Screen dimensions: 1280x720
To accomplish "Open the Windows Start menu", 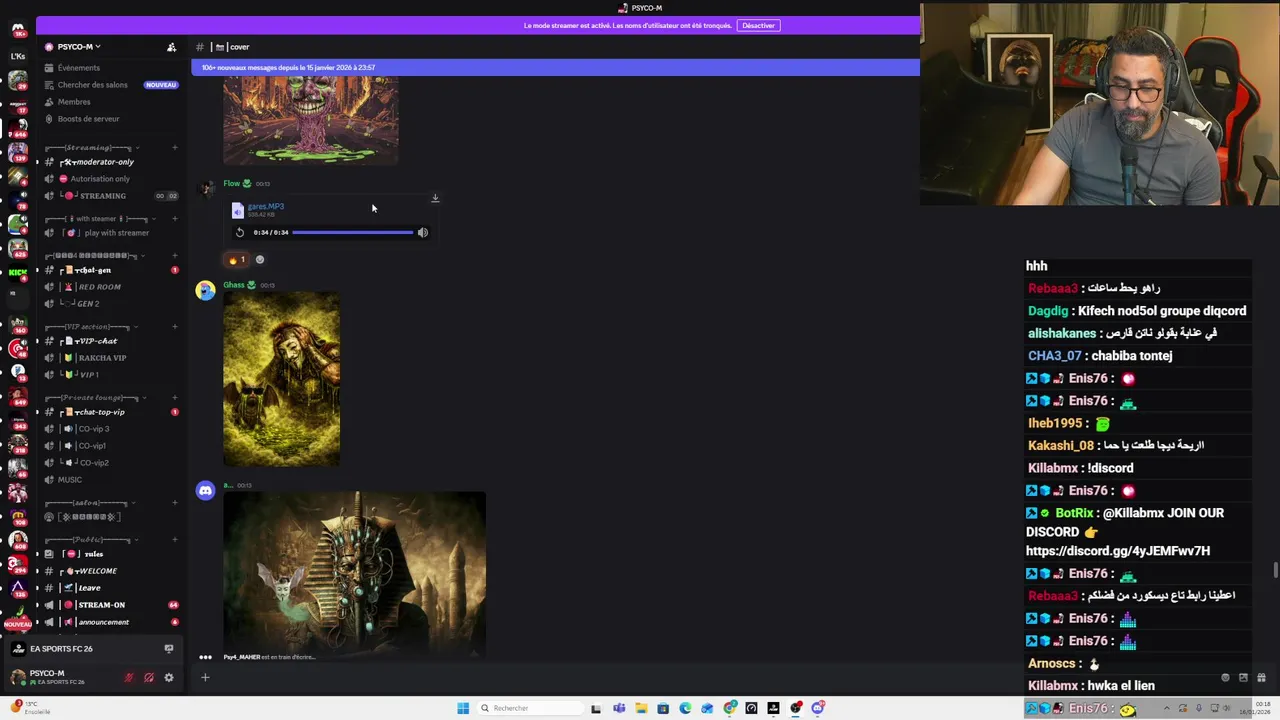I will (463, 708).
